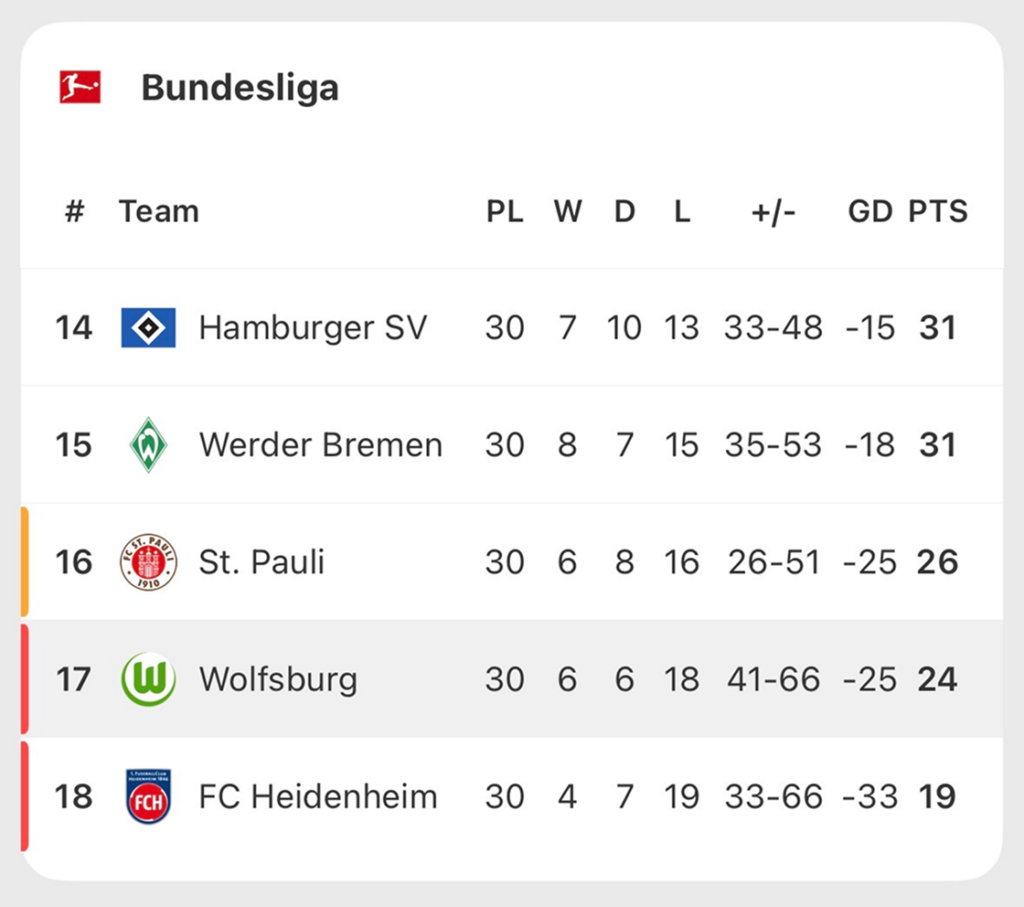Open the FC Heidenheim team name
Screen dimensions: 1024x907
point(318,797)
